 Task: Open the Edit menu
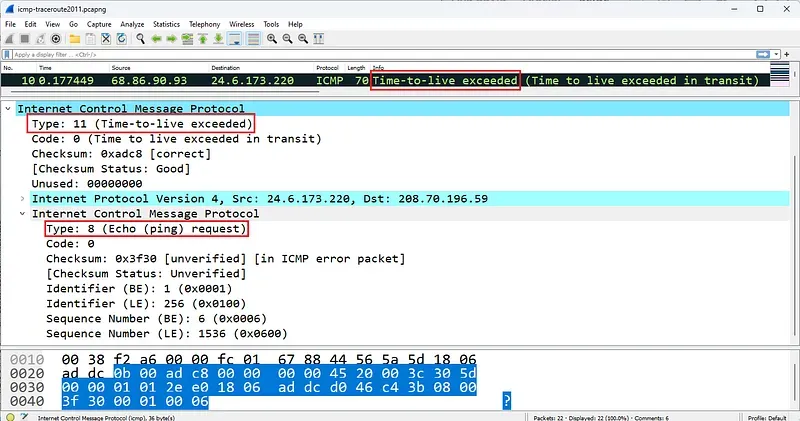click(x=30, y=24)
